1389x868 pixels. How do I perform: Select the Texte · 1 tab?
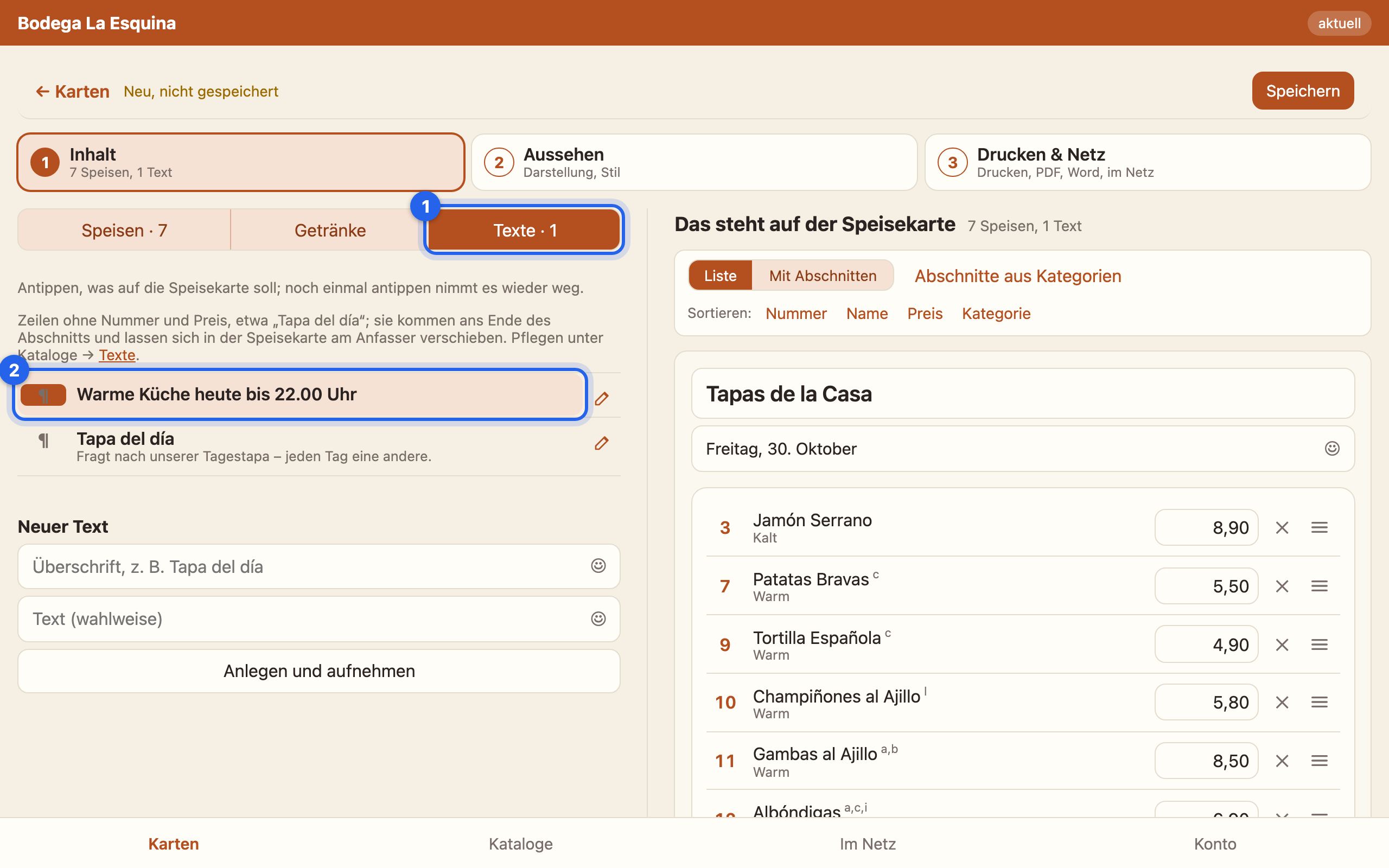pyautogui.click(x=524, y=230)
